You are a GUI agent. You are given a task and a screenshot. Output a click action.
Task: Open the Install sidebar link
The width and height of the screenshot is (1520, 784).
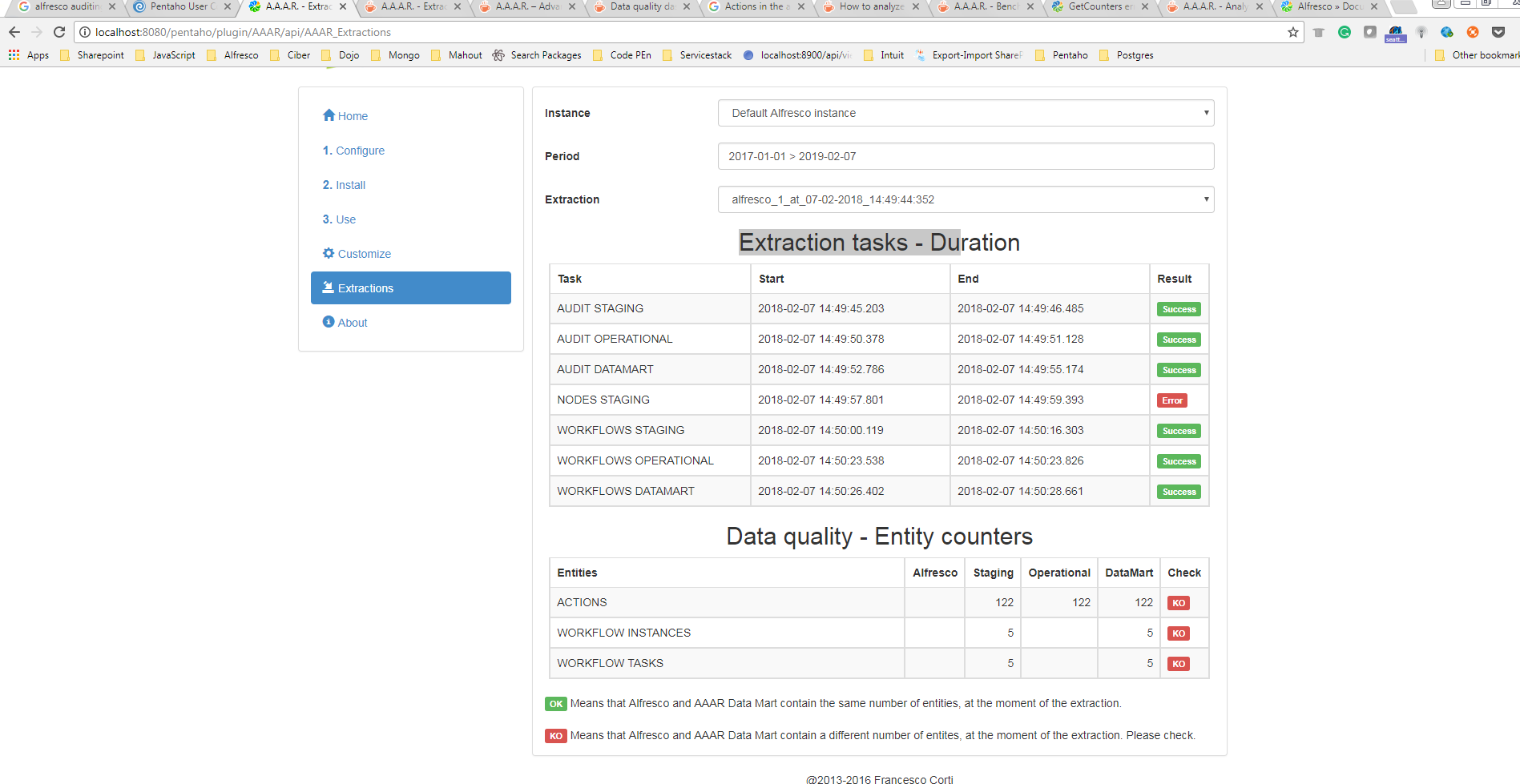[x=344, y=185]
